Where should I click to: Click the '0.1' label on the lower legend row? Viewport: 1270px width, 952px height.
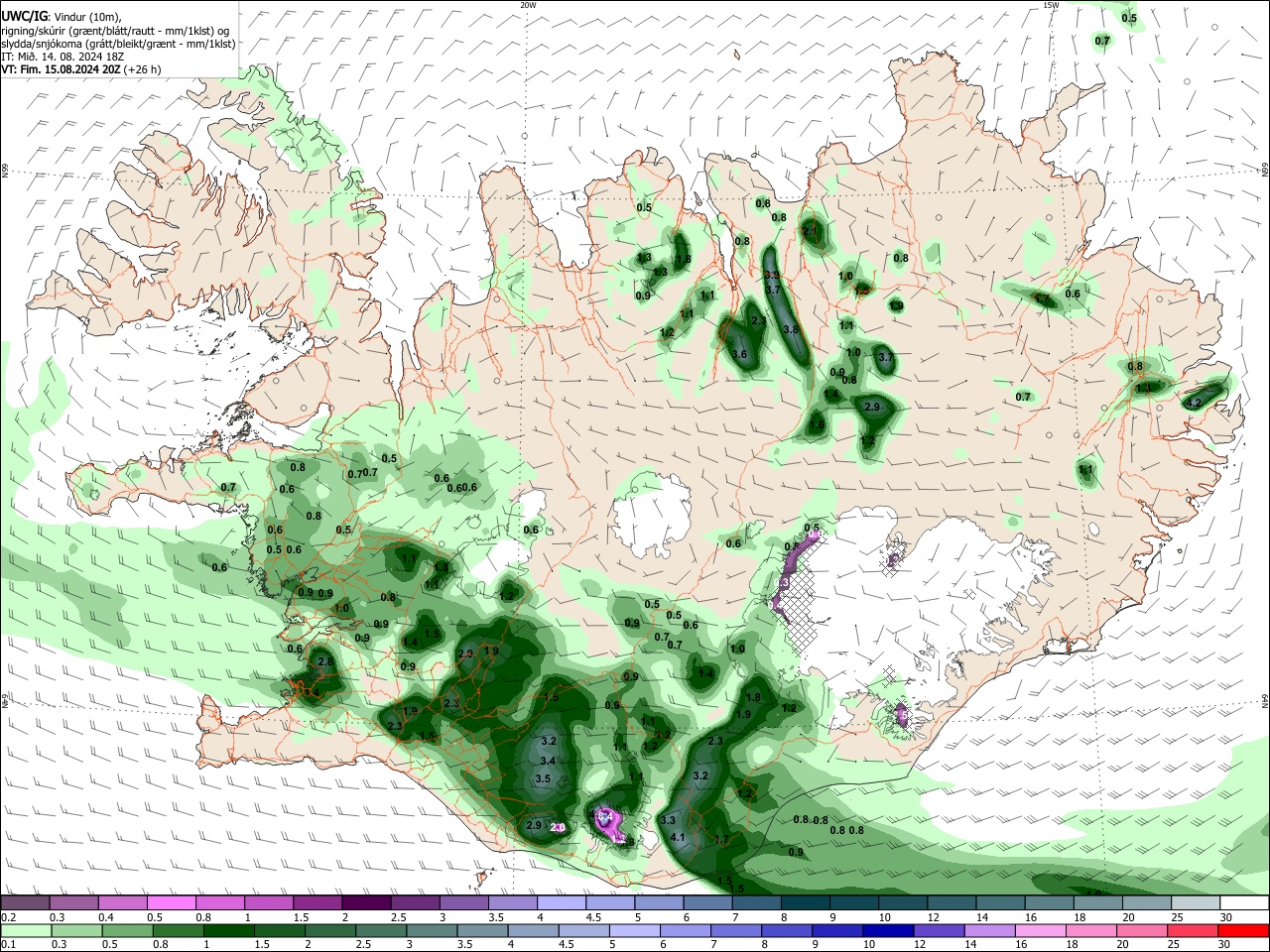[x=8, y=945]
